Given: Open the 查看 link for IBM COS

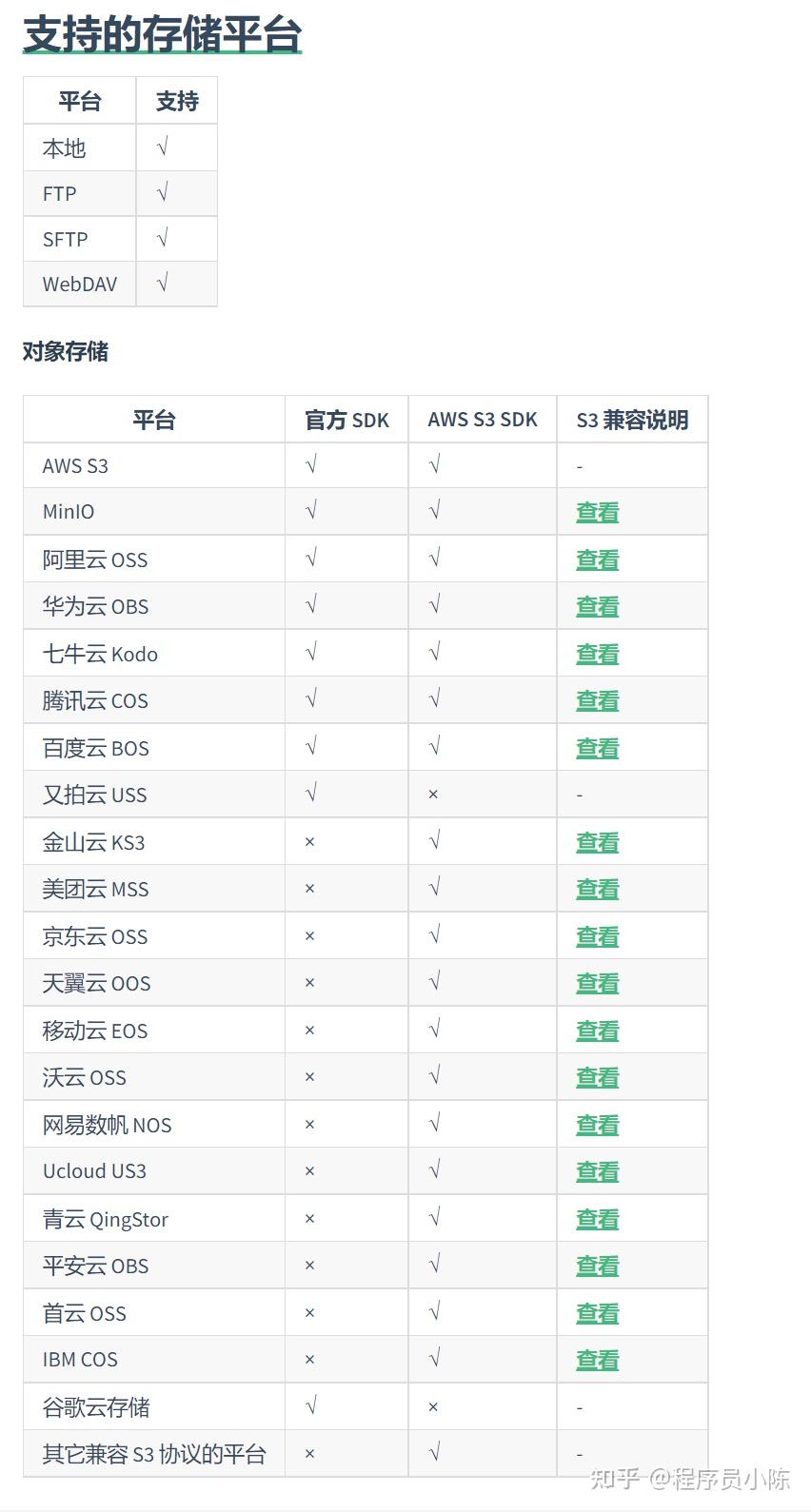Looking at the screenshot, I should (x=598, y=1360).
